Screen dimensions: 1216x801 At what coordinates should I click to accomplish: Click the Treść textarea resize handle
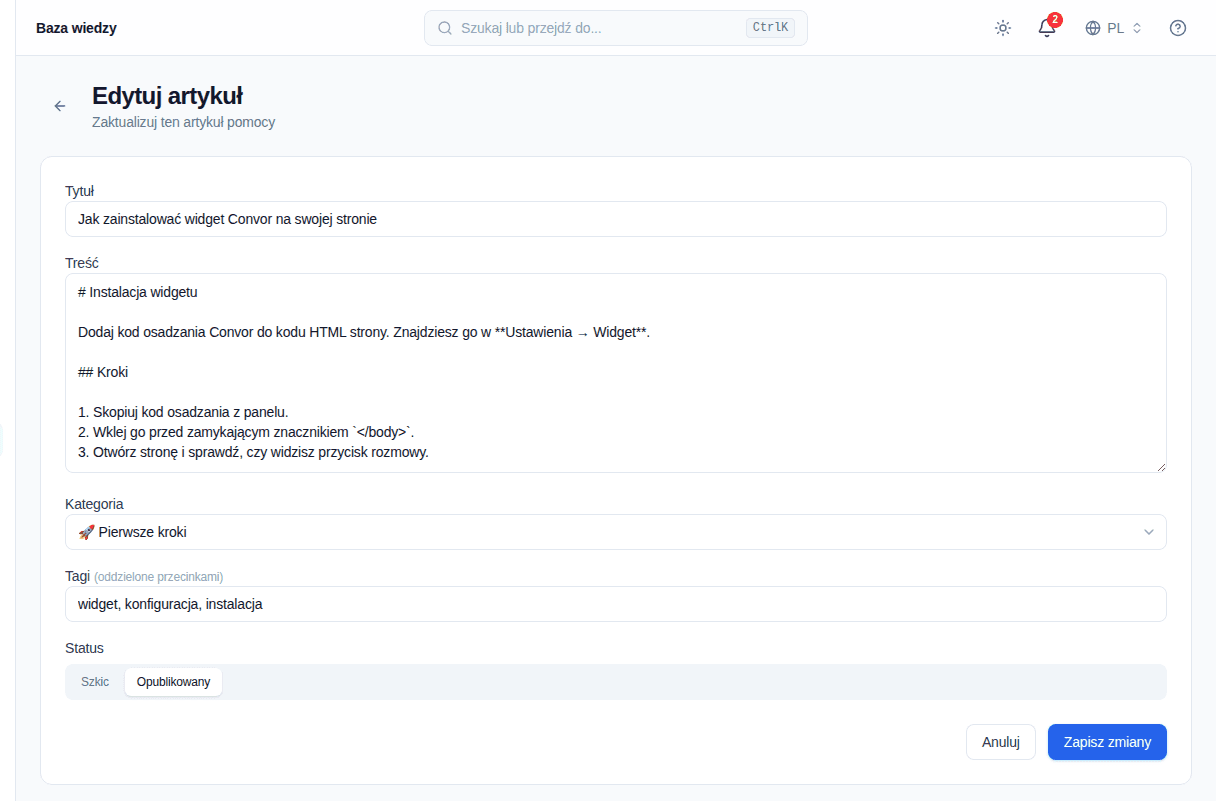pos(1161,466)
